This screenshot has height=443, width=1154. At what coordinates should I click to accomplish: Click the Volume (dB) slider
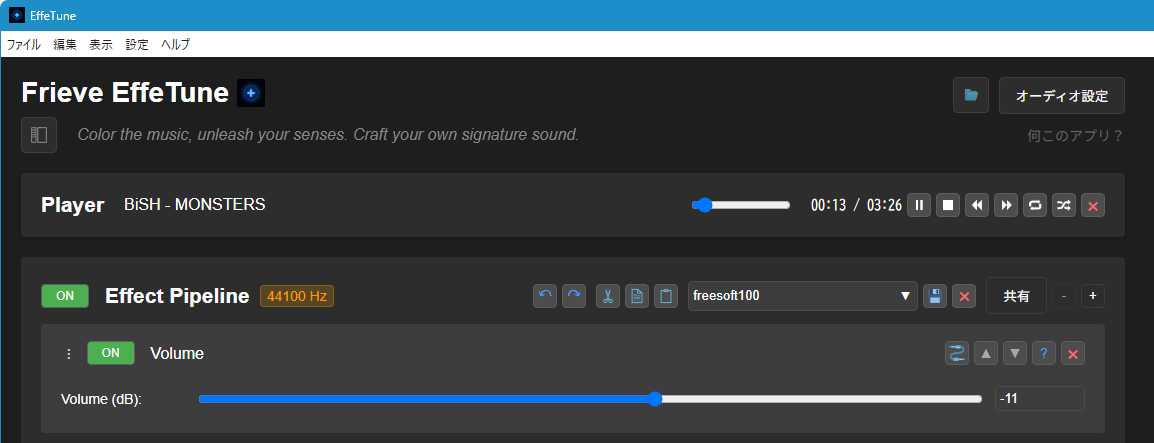(590, 399)
